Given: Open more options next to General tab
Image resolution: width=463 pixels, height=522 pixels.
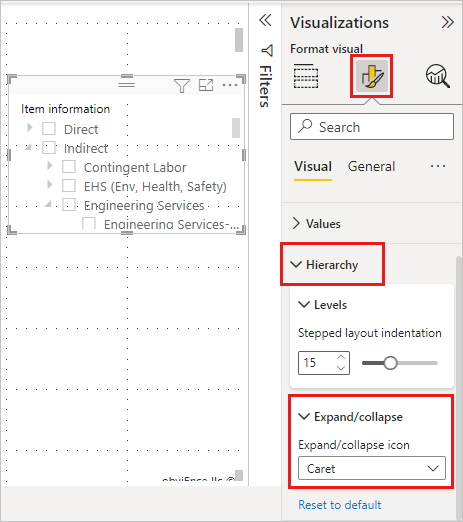Looking at the screenshot, I should (x=438, y=166).
